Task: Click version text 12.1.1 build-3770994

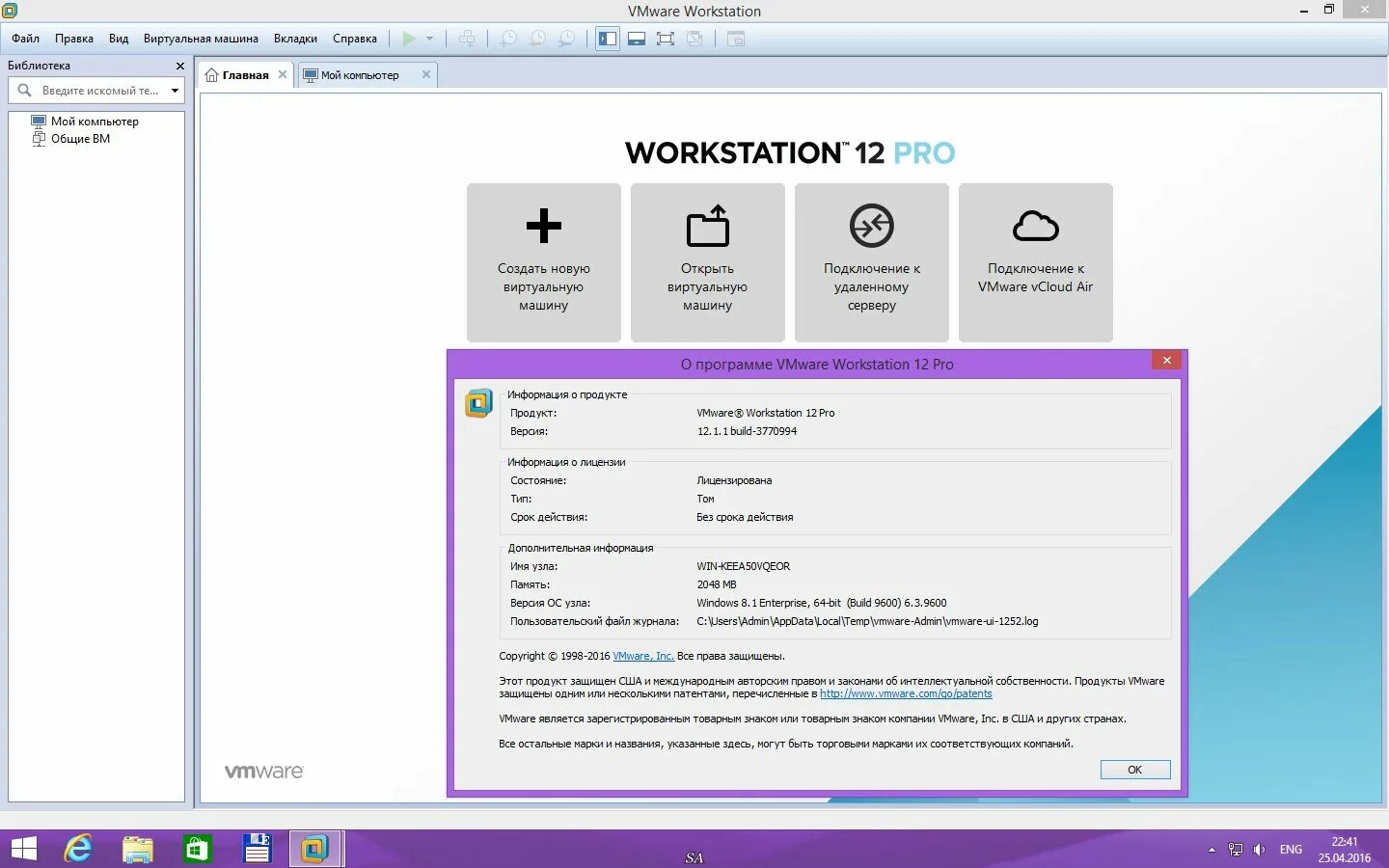Action: pos(748,431)
